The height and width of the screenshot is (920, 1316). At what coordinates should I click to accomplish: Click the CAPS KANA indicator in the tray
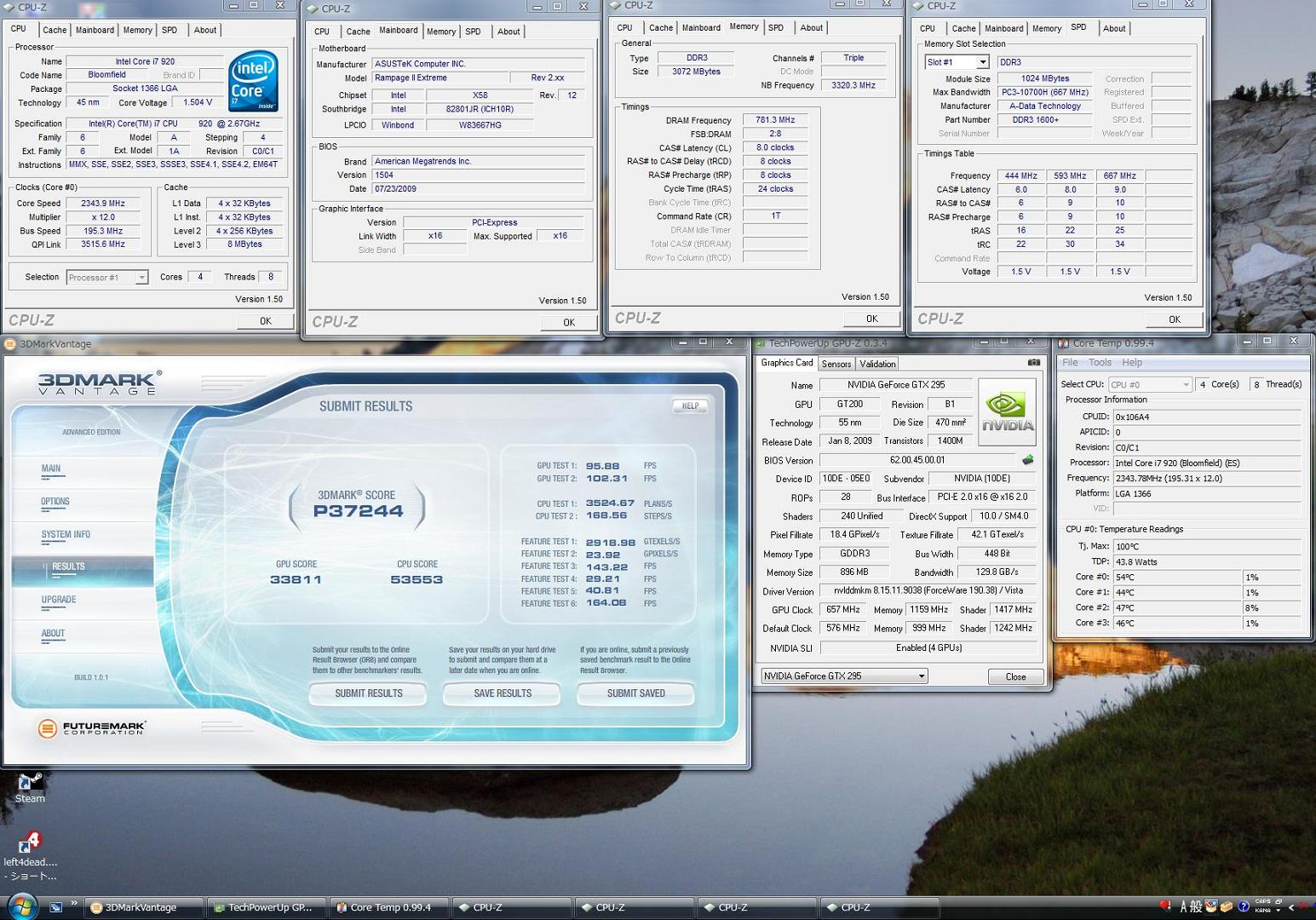(1262, 906)
